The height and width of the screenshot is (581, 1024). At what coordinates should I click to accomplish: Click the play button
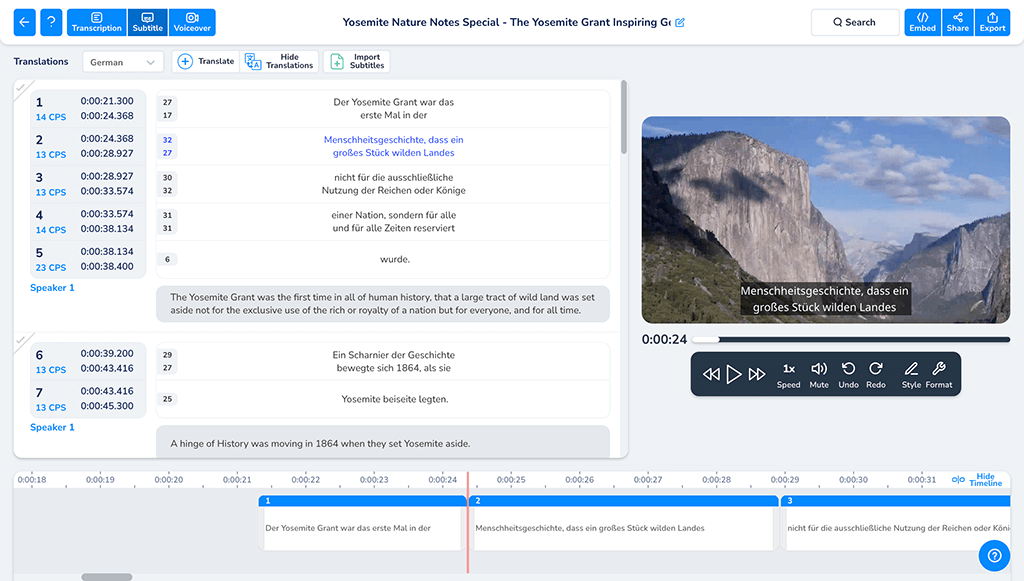pos(734,374)
